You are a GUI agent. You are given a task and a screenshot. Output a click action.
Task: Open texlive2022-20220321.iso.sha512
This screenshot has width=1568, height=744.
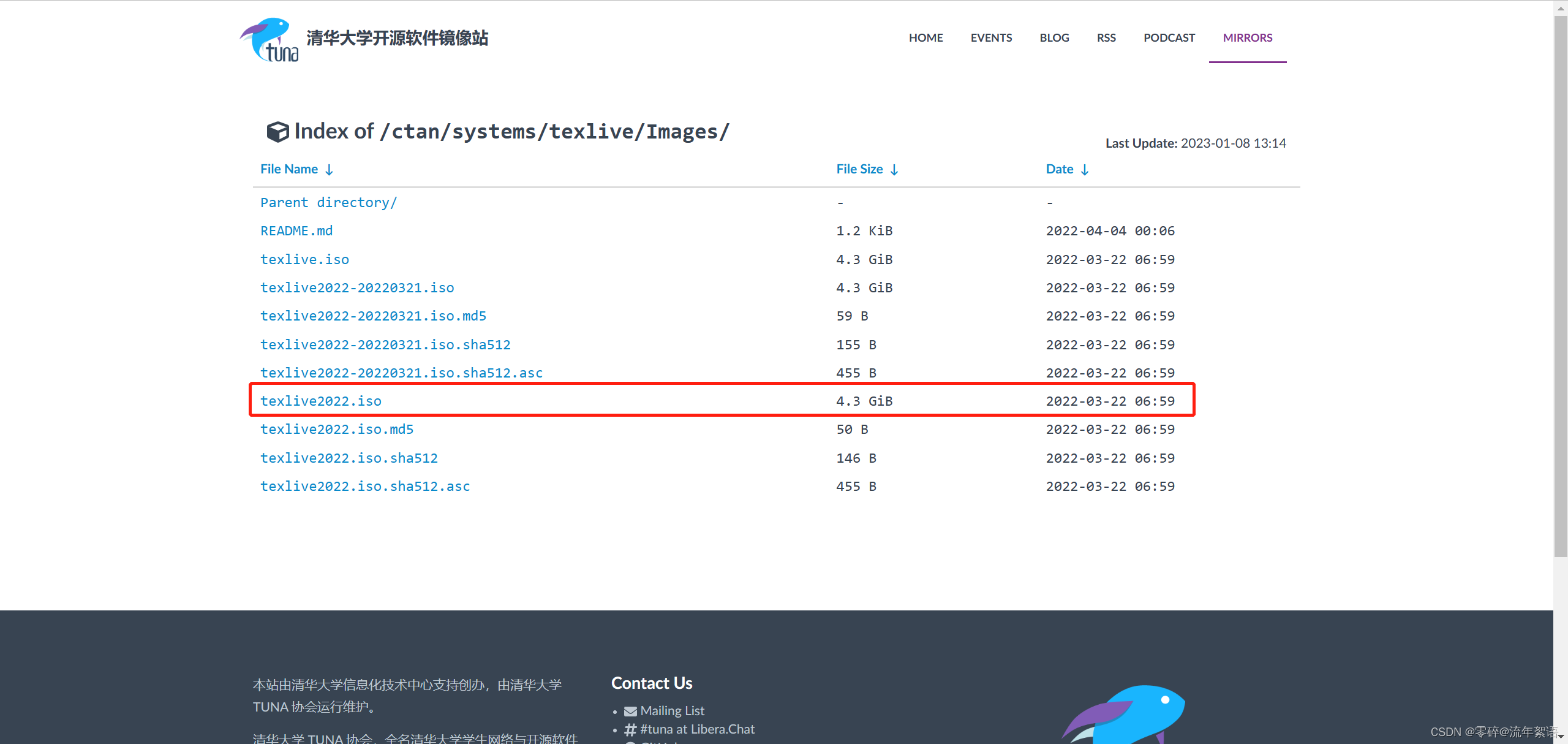click(385, 345)
